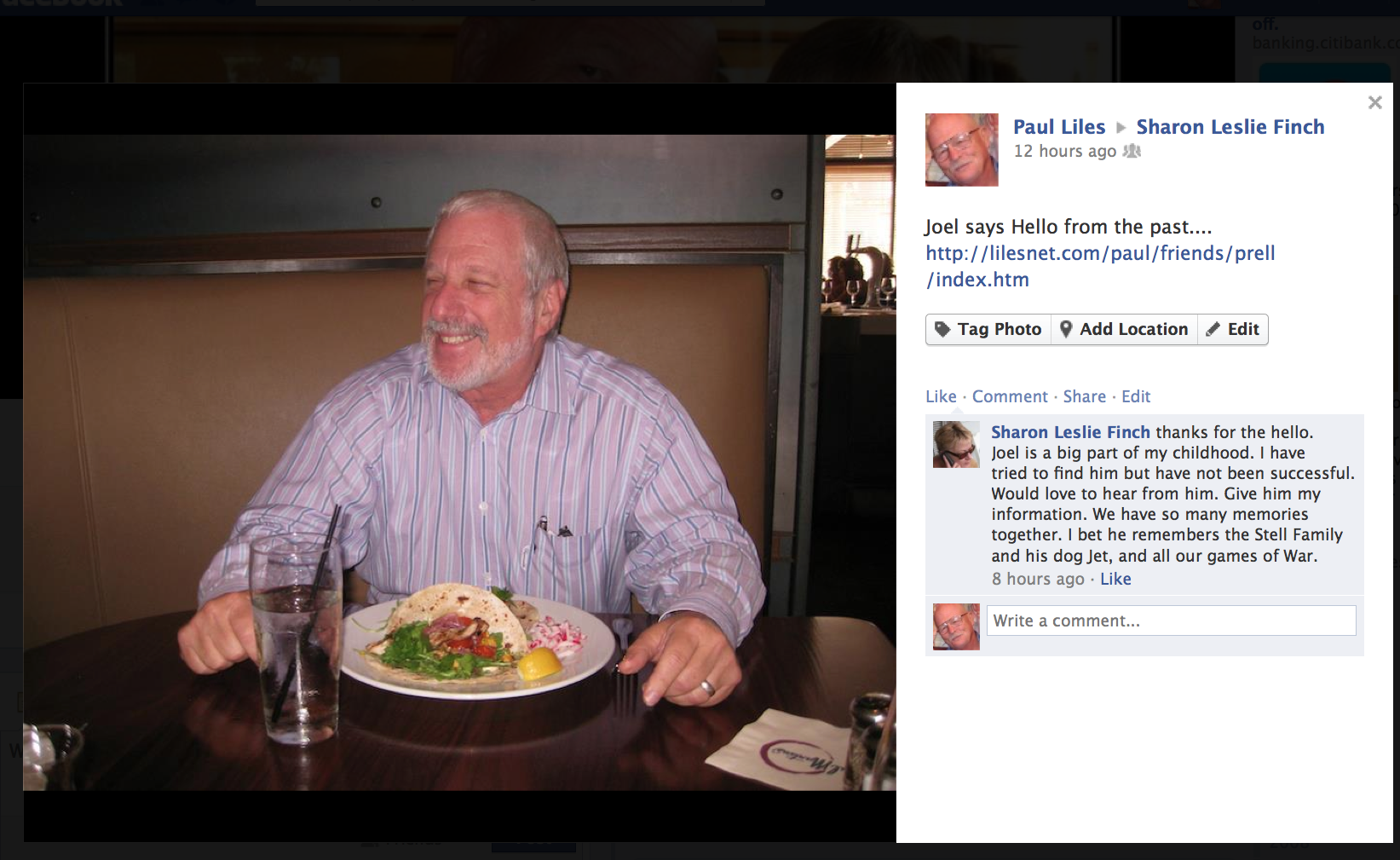Close the photo viewer with X icon
The width and height of the screenshot is (1400, 860).
click(1374, 102)
